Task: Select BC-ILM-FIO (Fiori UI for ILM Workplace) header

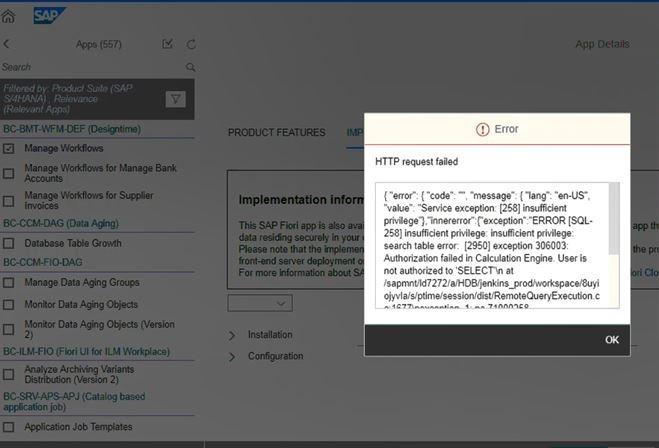Action: pyautogui.click(x=87, y=351)
